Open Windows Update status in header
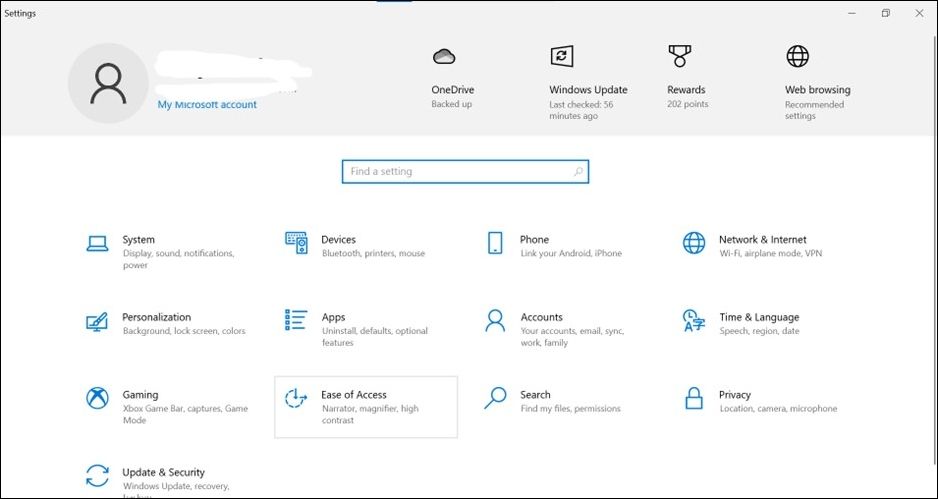938x499 pixels. point(561,57)
